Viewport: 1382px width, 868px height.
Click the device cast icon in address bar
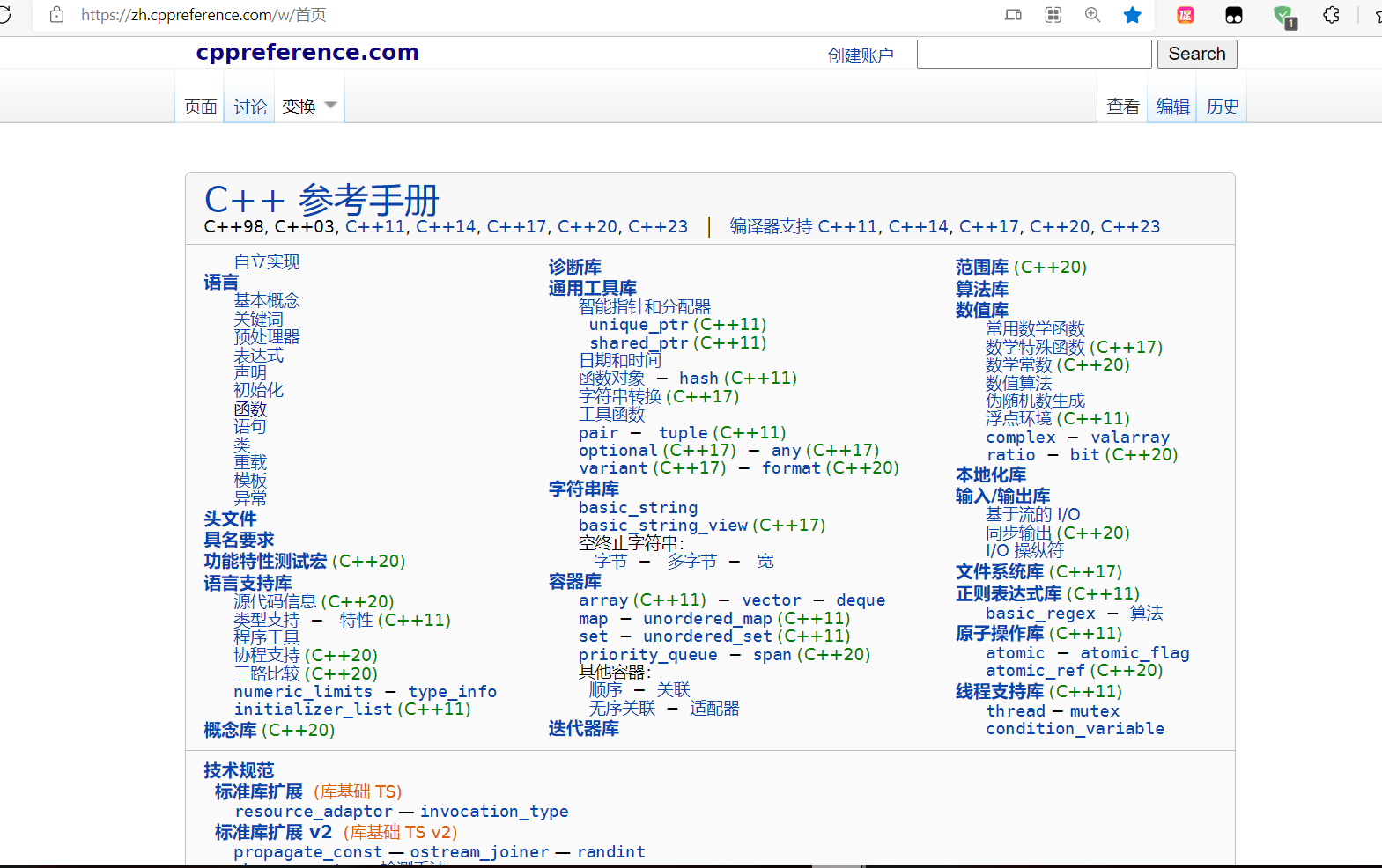(x=1014, y=15)
